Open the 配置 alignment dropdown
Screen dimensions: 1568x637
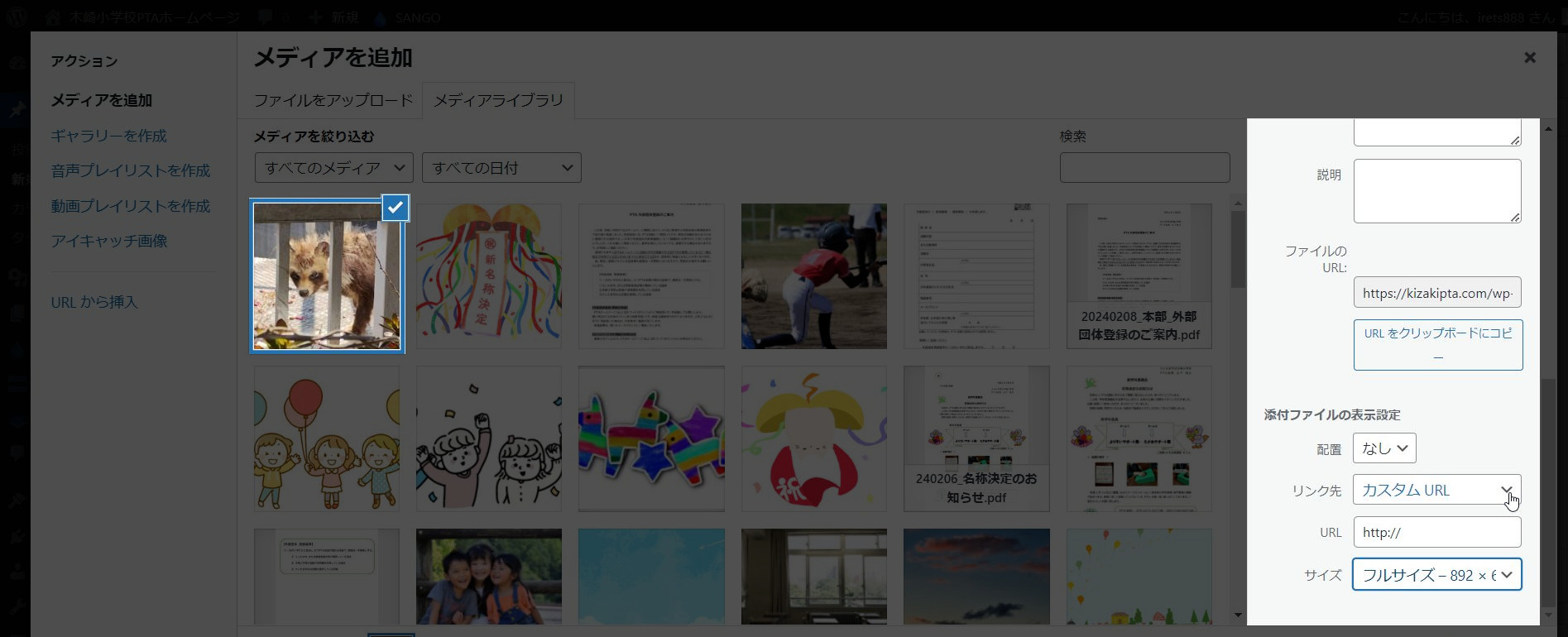click(1383, 448)
